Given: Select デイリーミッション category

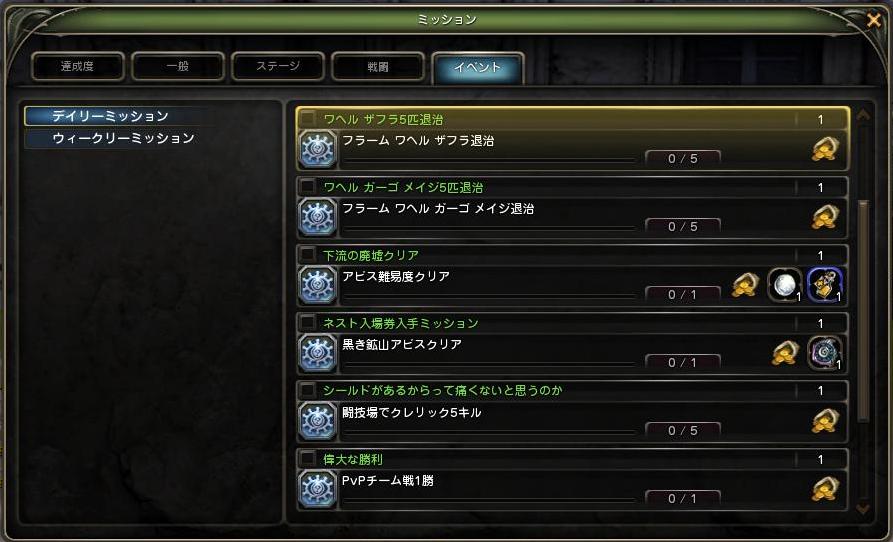Looking at the screenshot, I should [110, 116].
